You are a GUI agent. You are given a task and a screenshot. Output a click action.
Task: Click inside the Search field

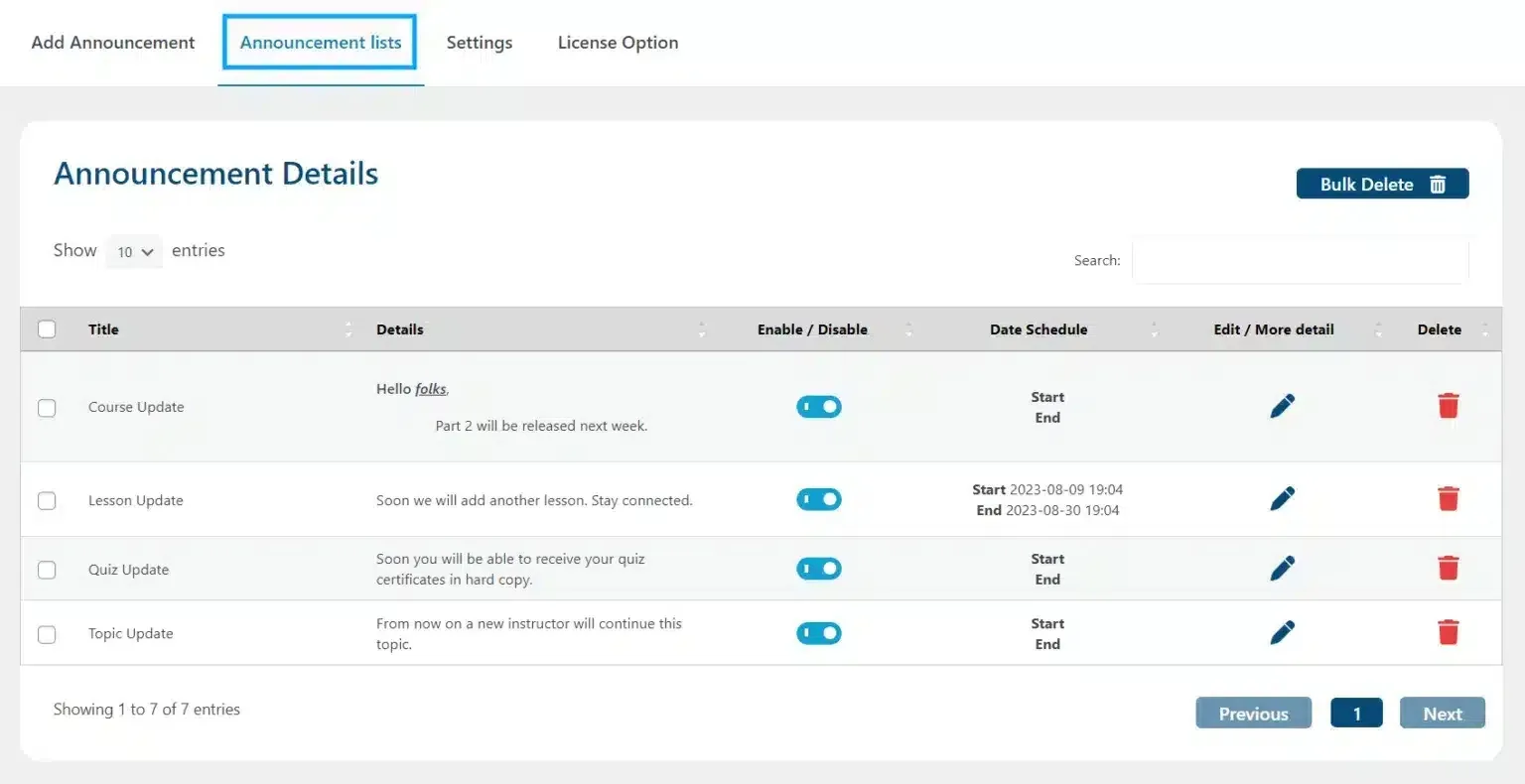pyautogui.click(x=1300, y=260)
